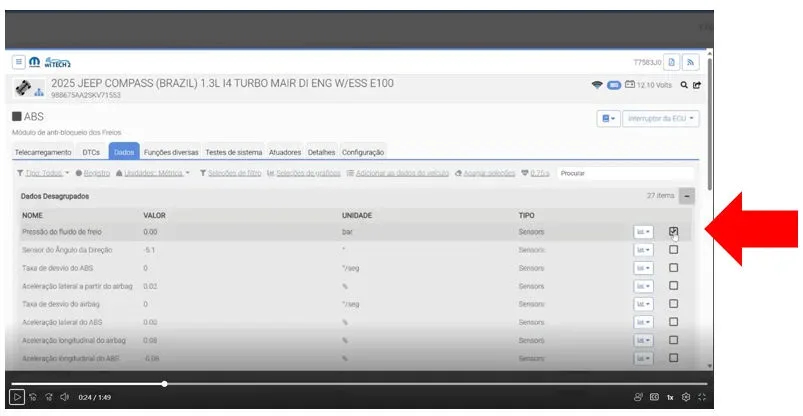Select the Dados tab
Viewport: 803px width, 416px height.
tap(124, 152)
